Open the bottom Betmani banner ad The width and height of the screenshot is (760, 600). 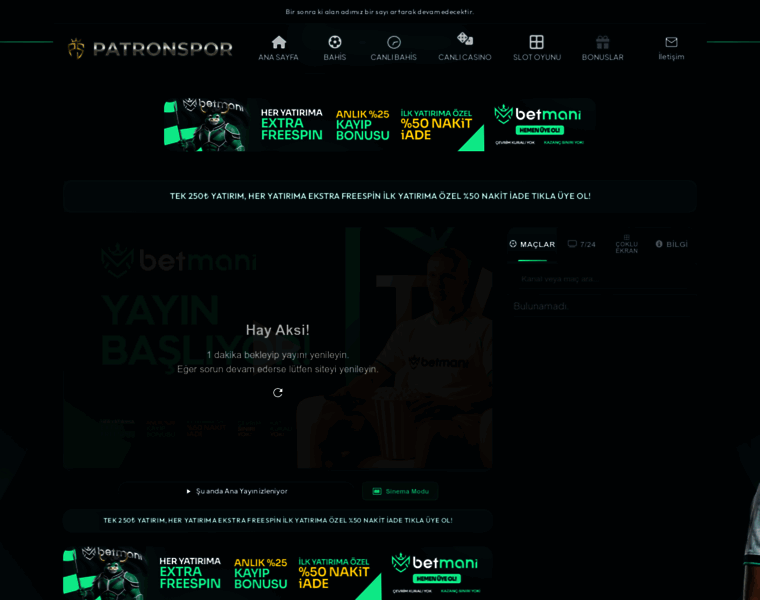(278, 573)
